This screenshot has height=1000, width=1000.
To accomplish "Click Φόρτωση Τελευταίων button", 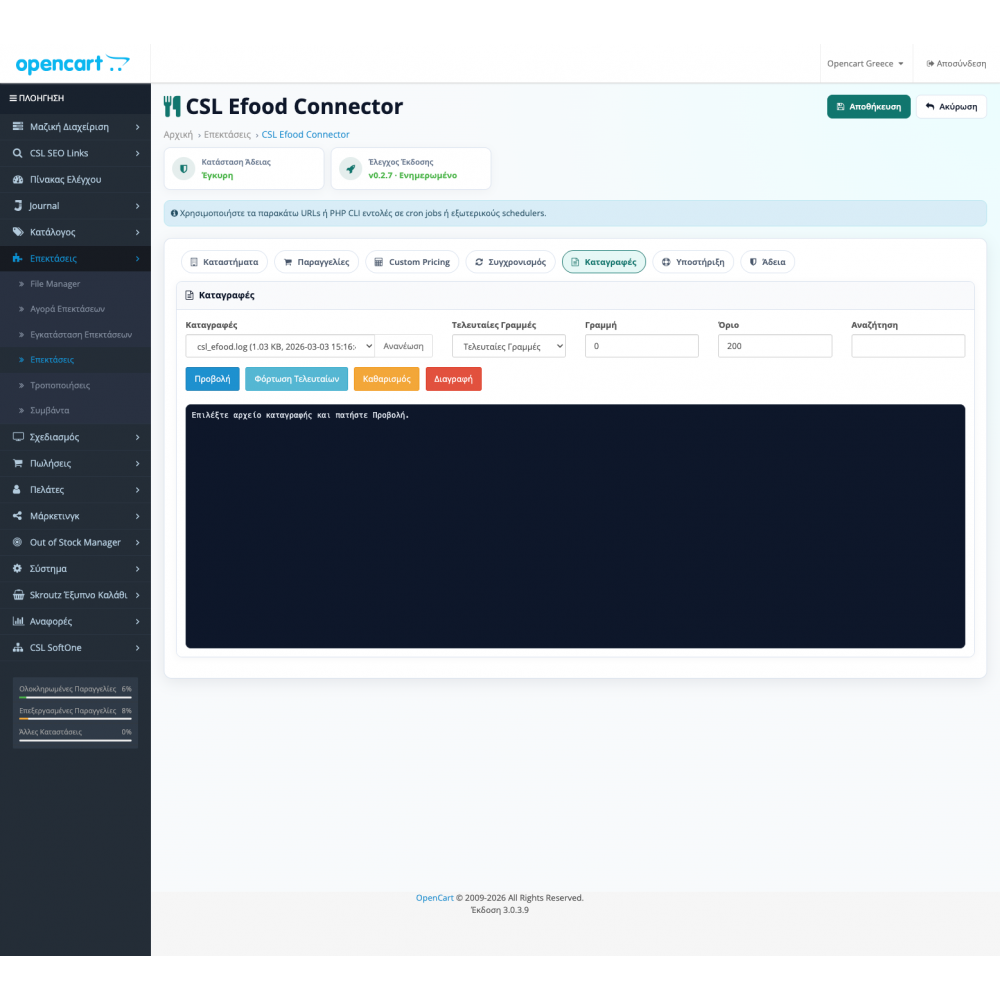I will click(x=297, y=379).
